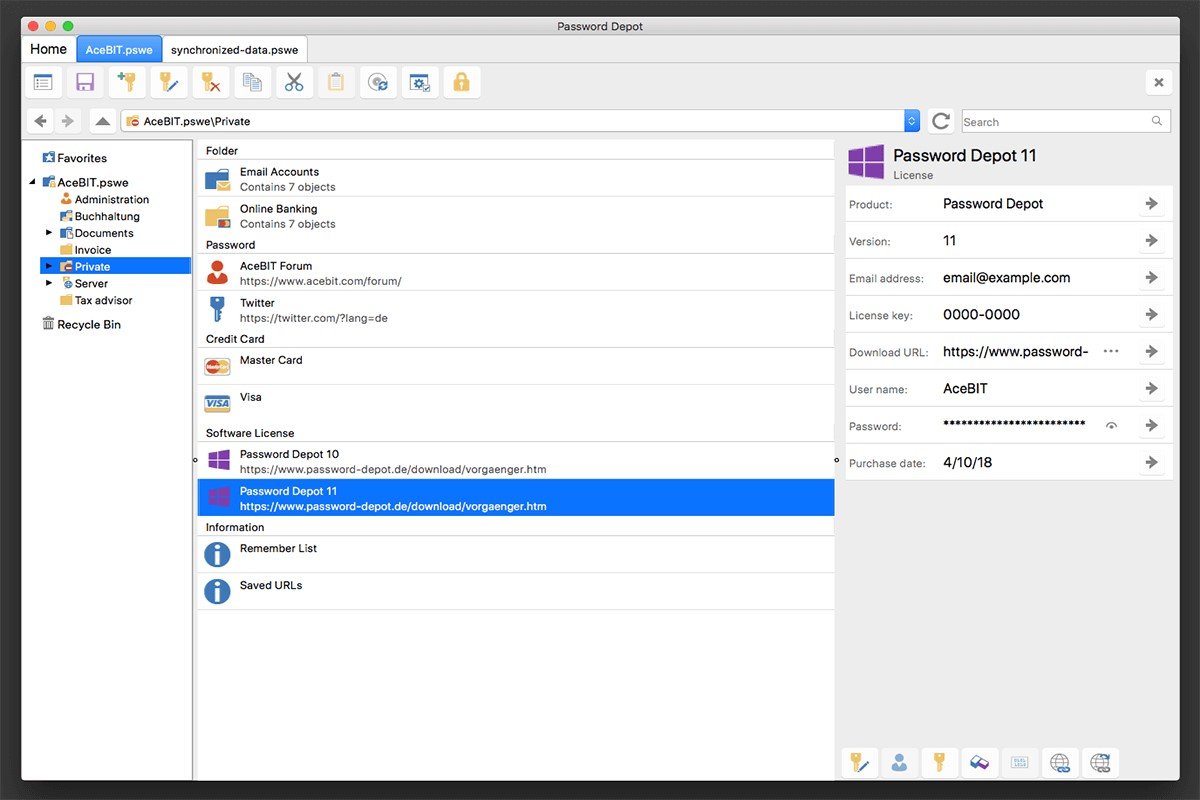Click bottom panel key-pencil edit icon
This screenshot has height=800, width=1200.
pos(860,763)
